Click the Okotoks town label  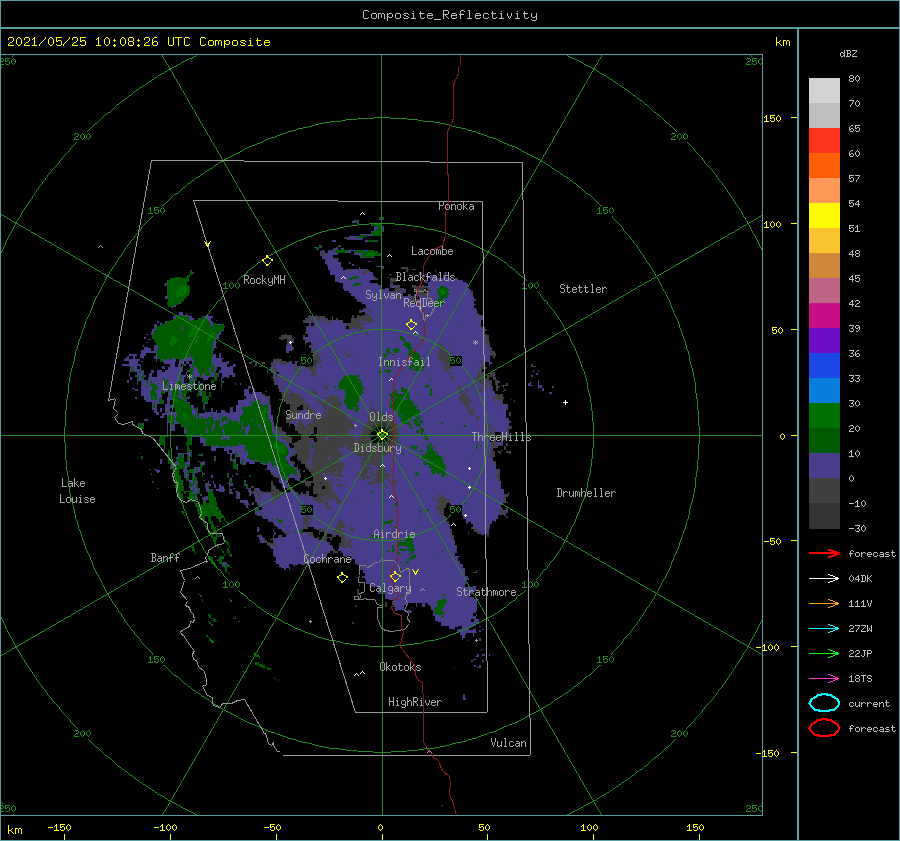pyautogui.click(x=400, y=667)
